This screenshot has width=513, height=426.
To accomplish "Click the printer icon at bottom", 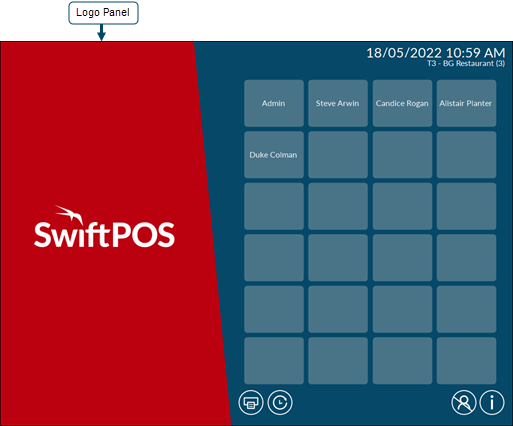I will point(251,402).
